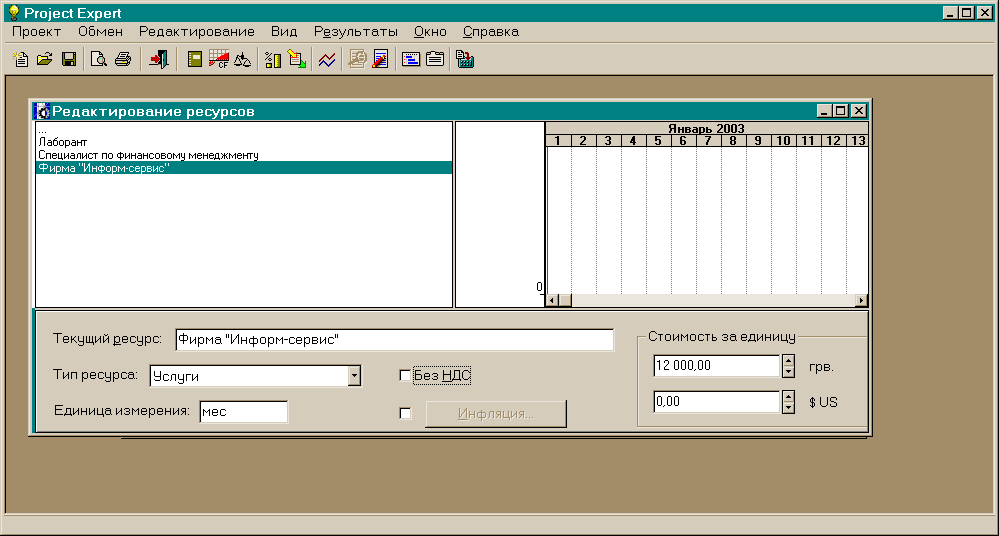This screenshot has width=999, height=536.
Task: Click the printer icon in the toolbar
Action: point(122,60)
